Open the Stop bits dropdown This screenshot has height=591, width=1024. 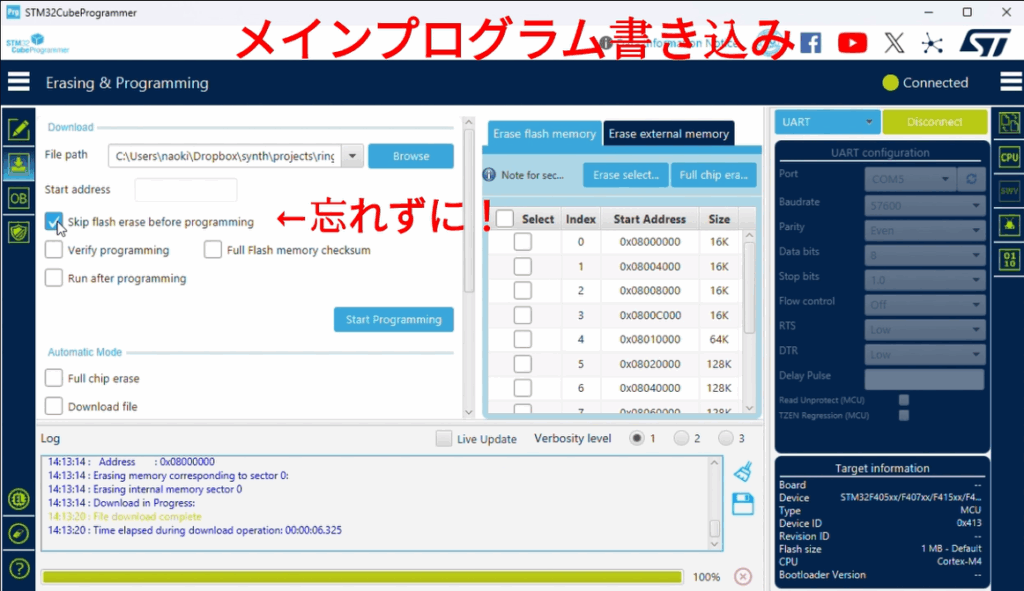click(x=924, y=280)
